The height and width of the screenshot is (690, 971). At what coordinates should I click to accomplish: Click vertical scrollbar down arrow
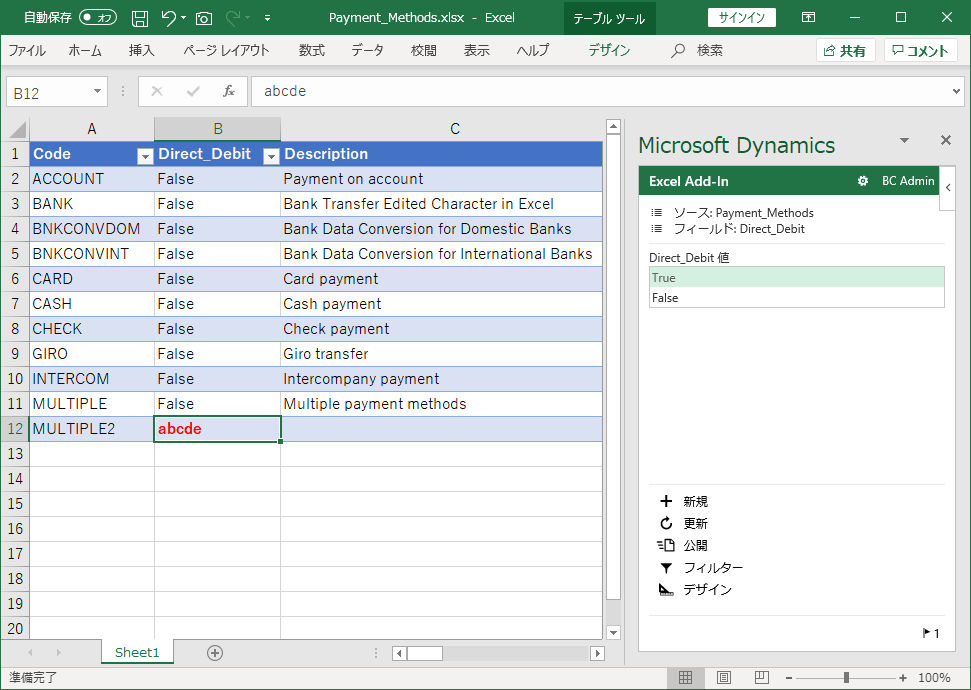[x=613, y=632]
